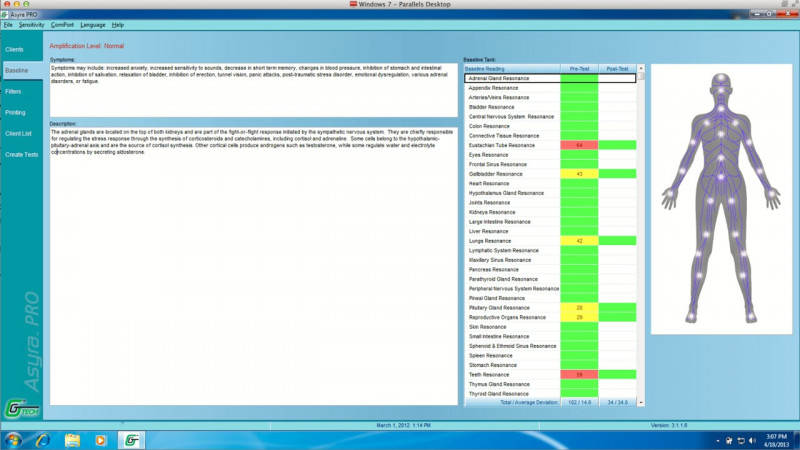Click the Pre-Test column header
The width and height of the screenshot is (800, 450).
[579, 68]
